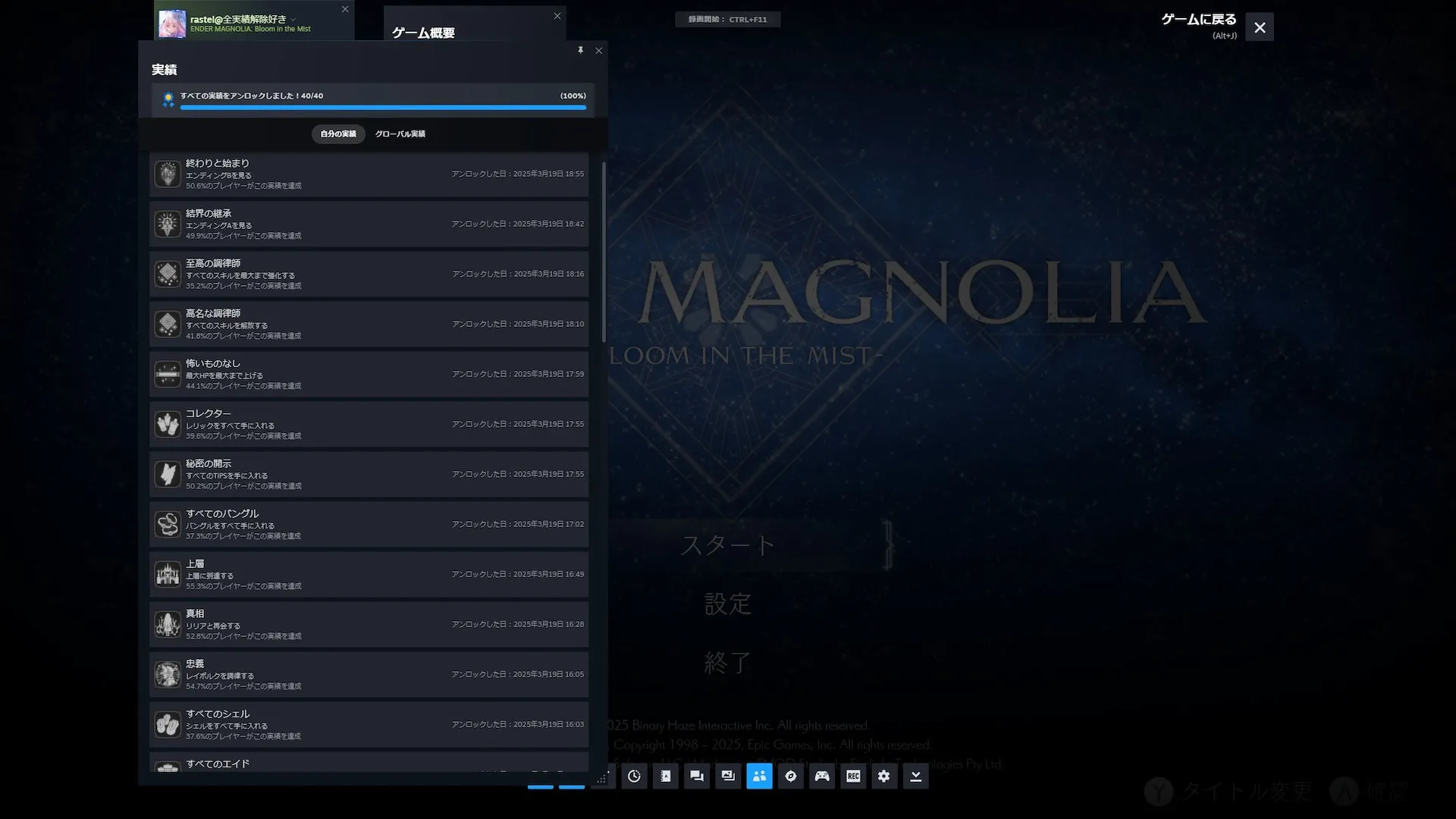Open the chat bubbles icon in toolbar
Viewport: 1456px width, 819px height.
click(696, 776)
